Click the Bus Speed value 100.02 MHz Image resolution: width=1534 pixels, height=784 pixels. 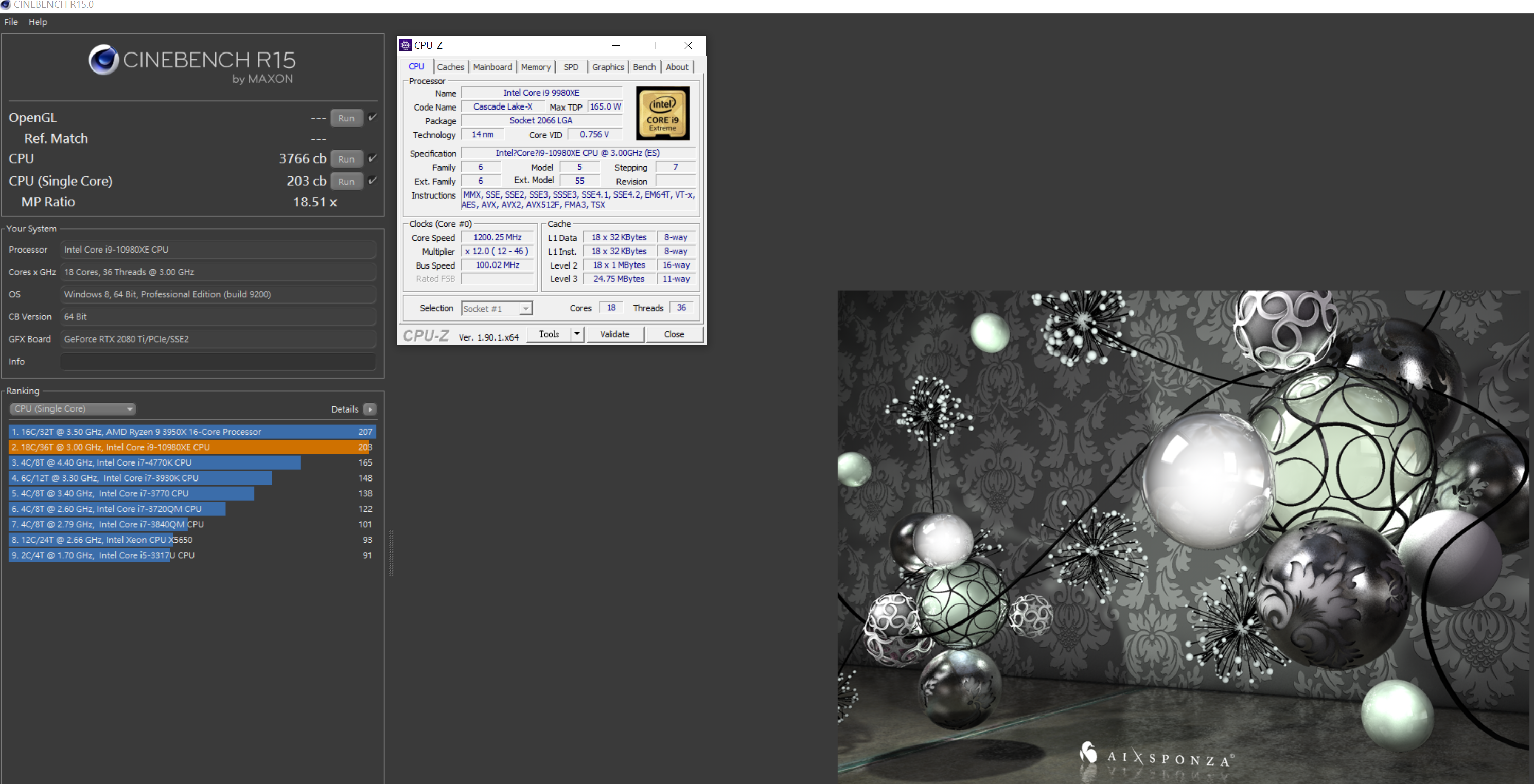click(497, 265)
